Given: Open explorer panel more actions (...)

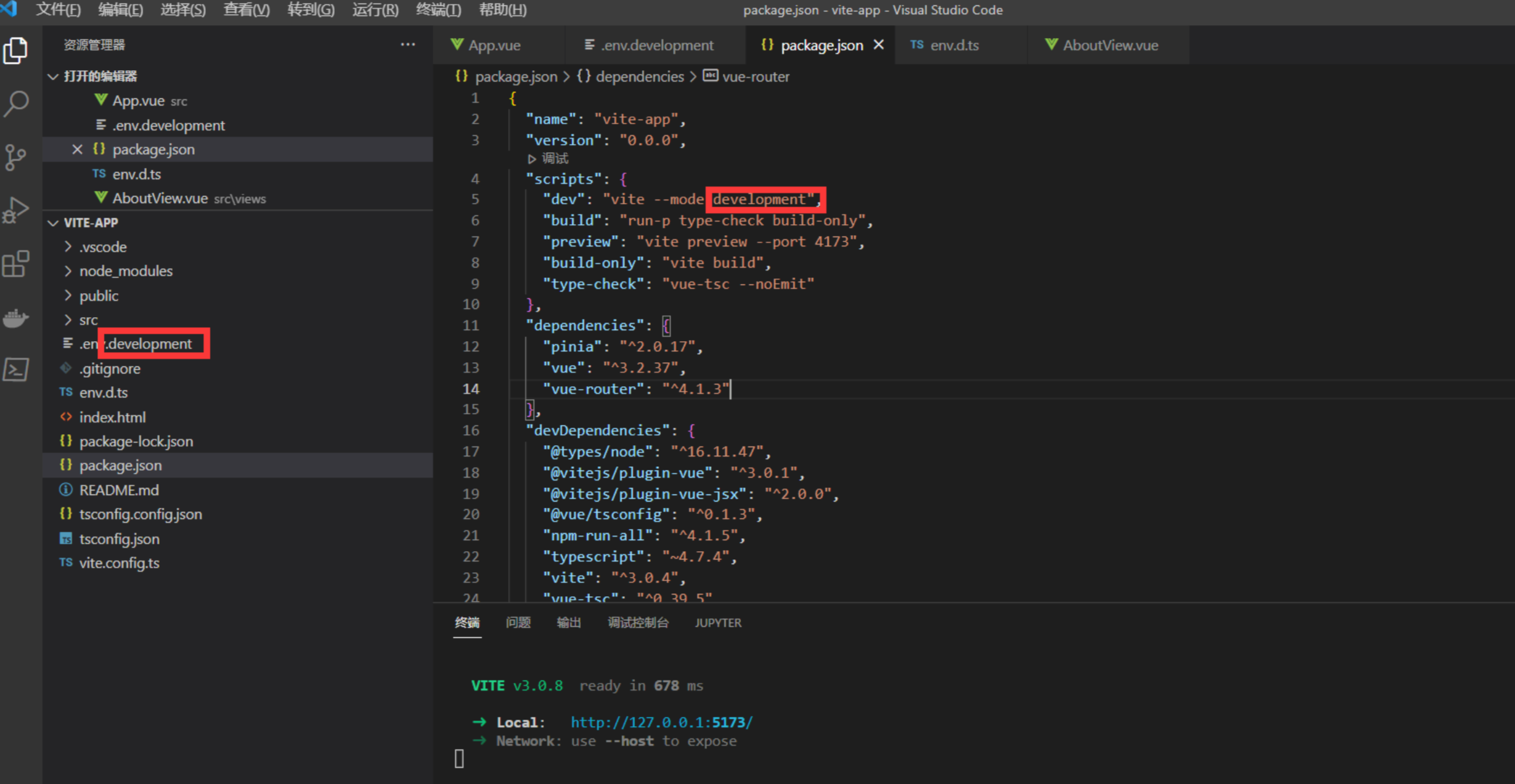Looking at the screenshot, I should (x=407, y=44).
